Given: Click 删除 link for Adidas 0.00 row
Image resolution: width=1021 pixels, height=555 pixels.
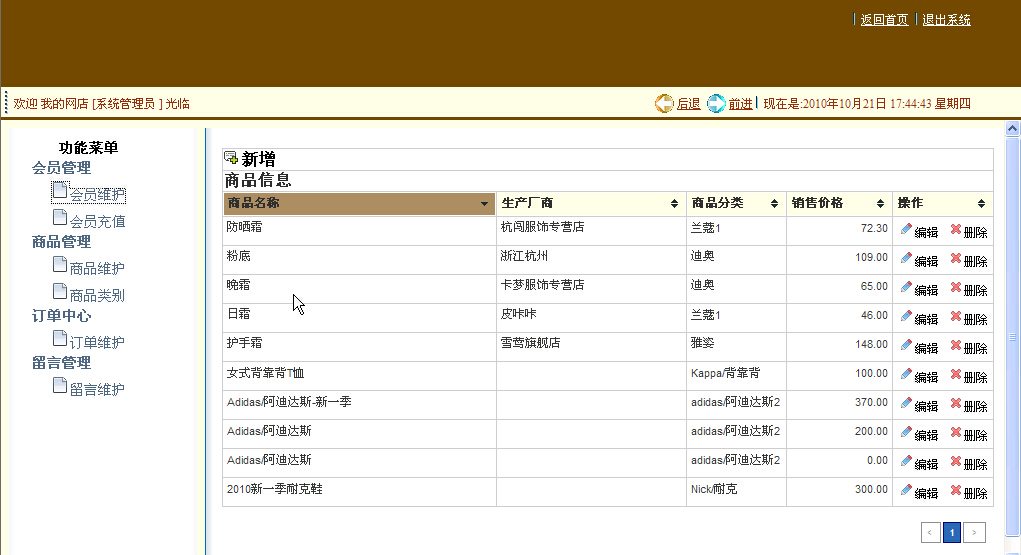Looking at the screenshot, I should [975, 464].
